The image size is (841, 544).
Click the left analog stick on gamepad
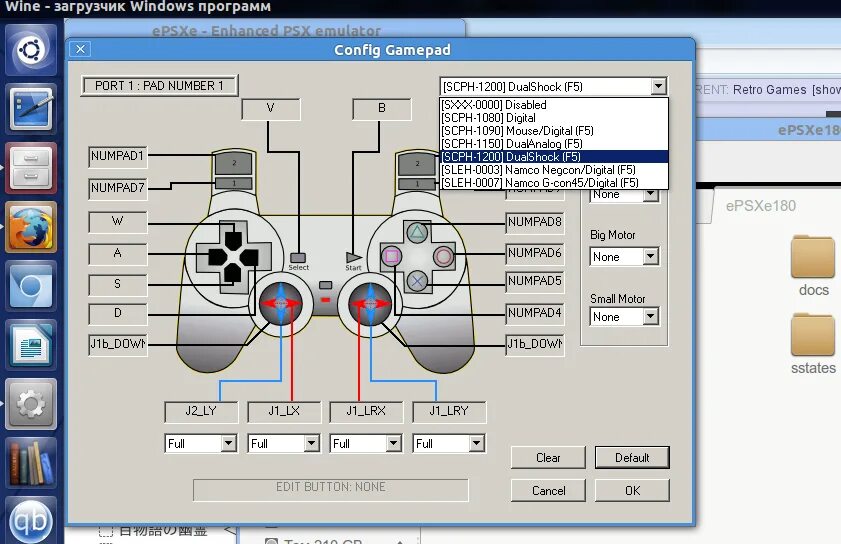281,304
